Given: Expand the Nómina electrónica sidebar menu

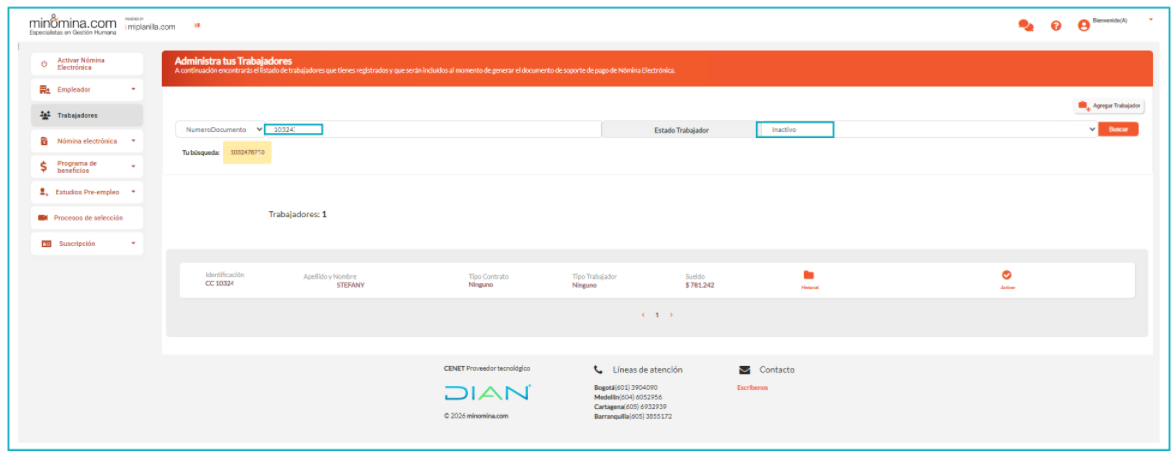Looking at the screenshot, I should 87,141.
